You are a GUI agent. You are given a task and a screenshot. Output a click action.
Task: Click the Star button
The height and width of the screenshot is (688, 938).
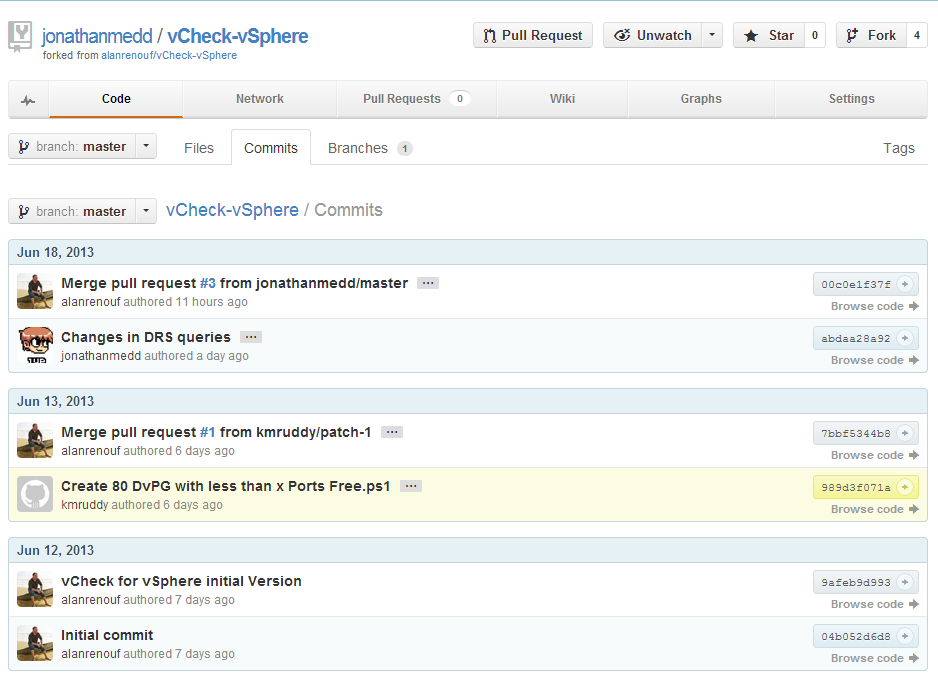(x=769, y=35)
